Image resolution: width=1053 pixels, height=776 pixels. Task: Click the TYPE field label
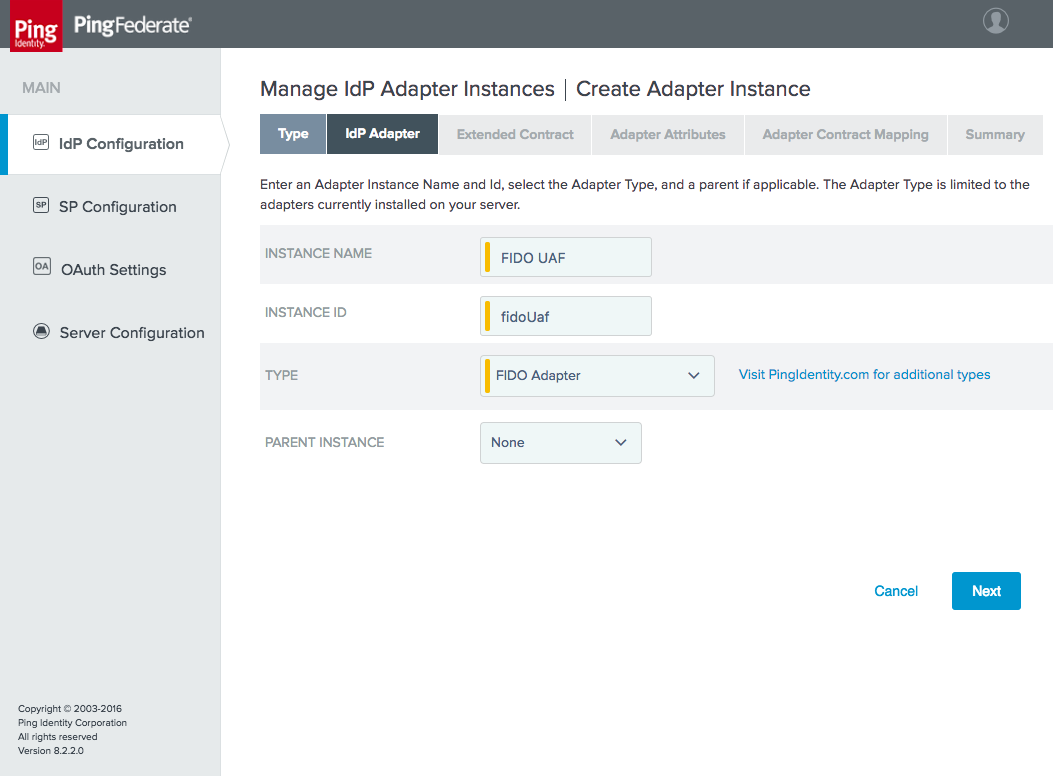[x=281, y=375]
